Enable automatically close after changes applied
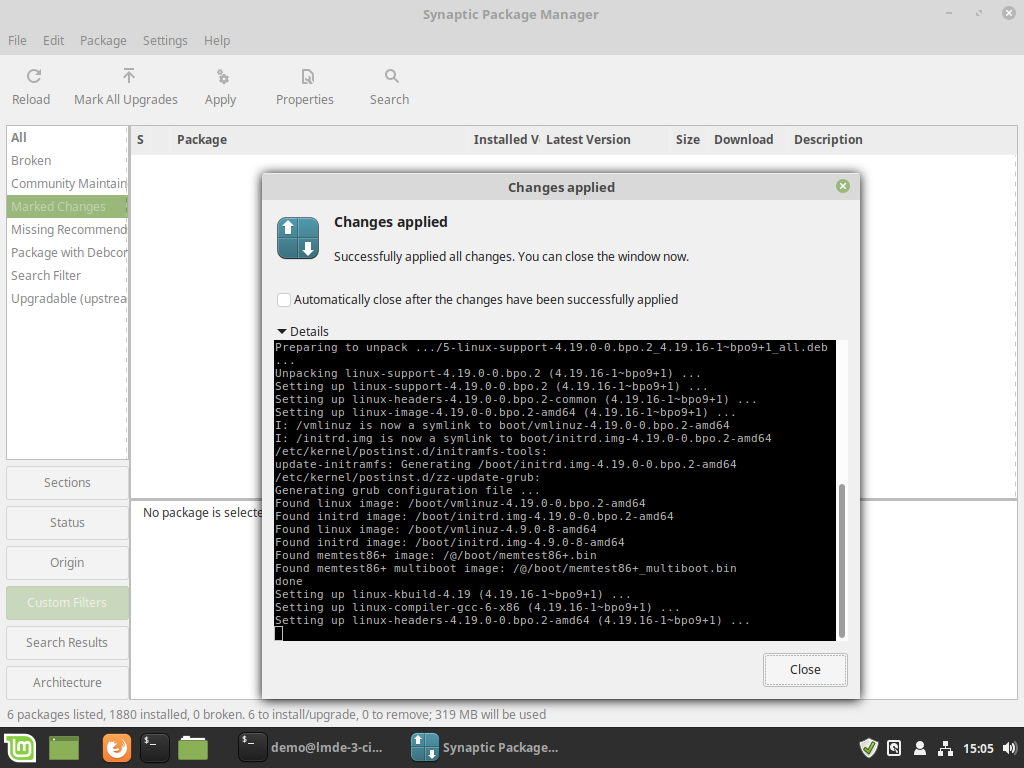The image size is (1024, 768). (x=284, y=300)
